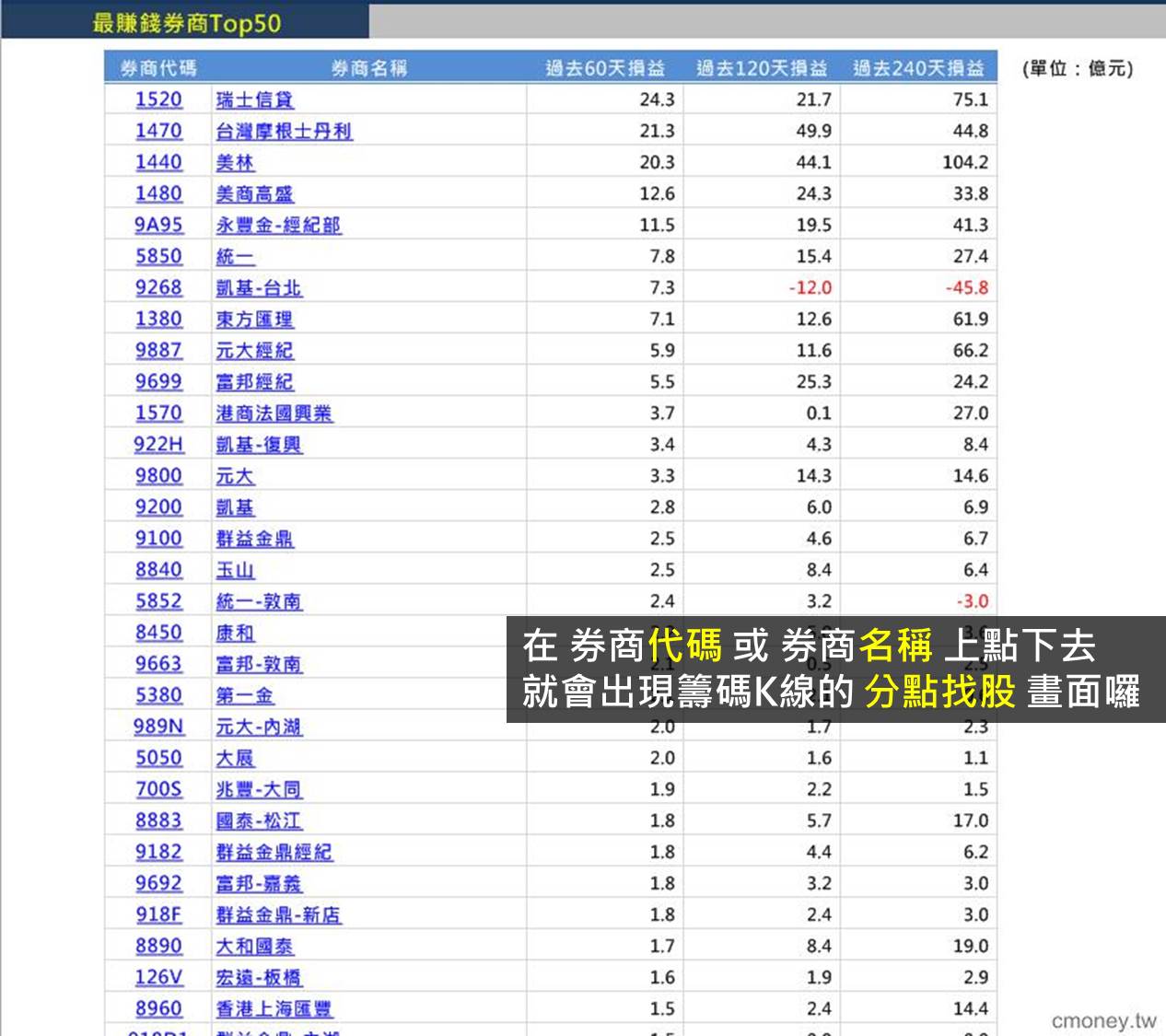Open broker code 922H
The height and width of the screenshot is (1036, 1166).
click(x=158, y=444)
